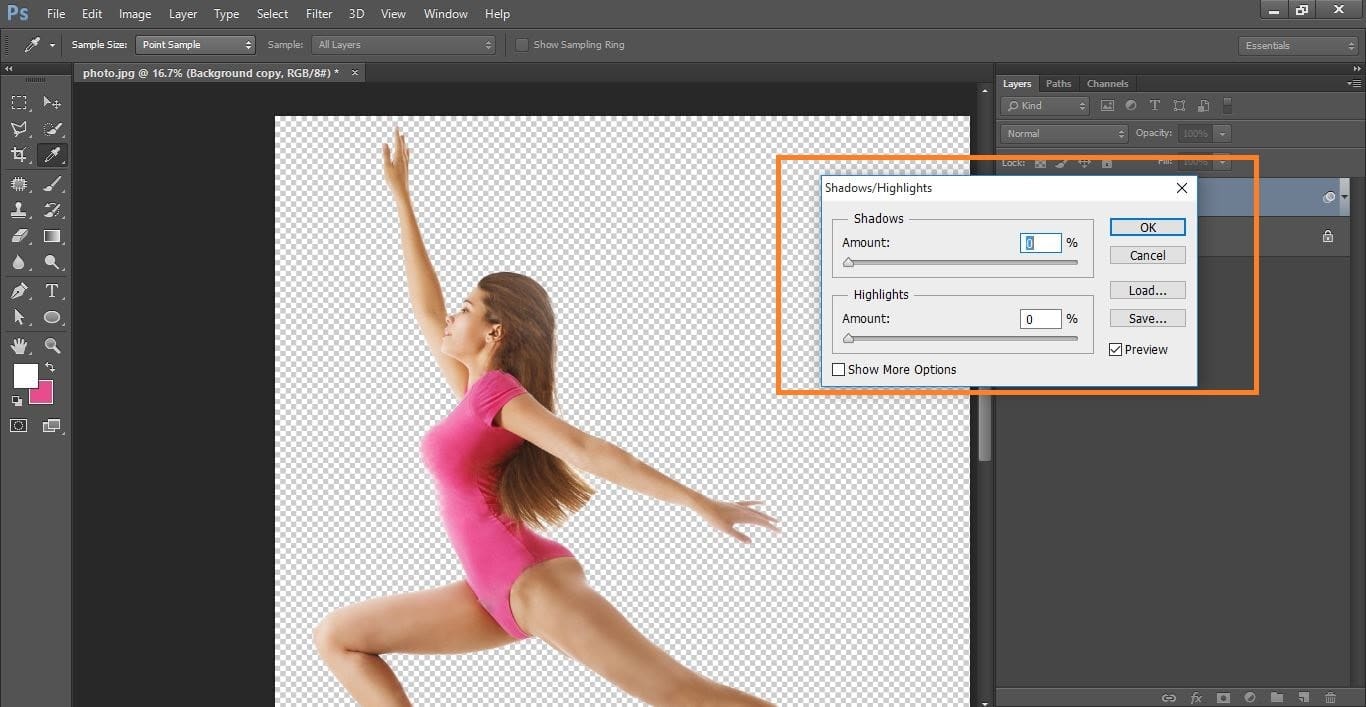Screen dimensions: 1366x707
Task: Select the Horizontal Type tool
Action: pyautogui.click(x=52, y=291)
